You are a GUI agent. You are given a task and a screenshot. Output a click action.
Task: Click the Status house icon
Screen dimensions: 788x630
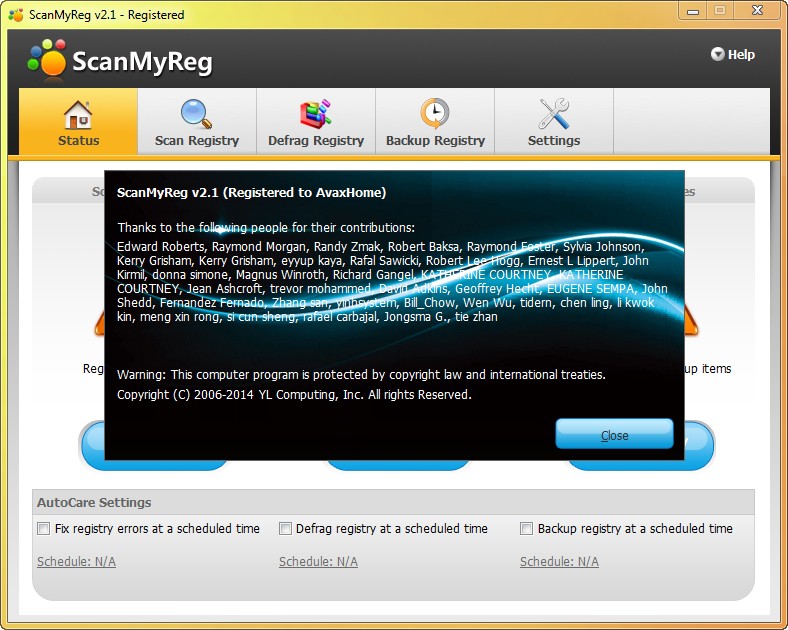pyautogui.click(x=78, y=114)
